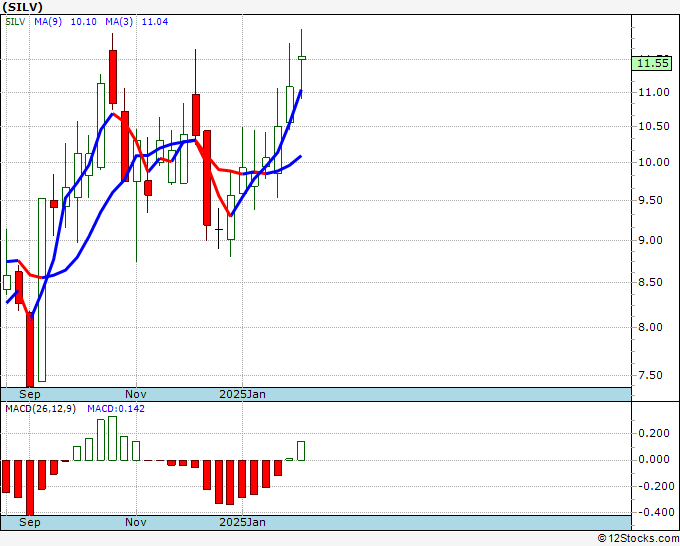
Task: Click the tallest green MACD histogram bar
Action: [x=112, y=438]
